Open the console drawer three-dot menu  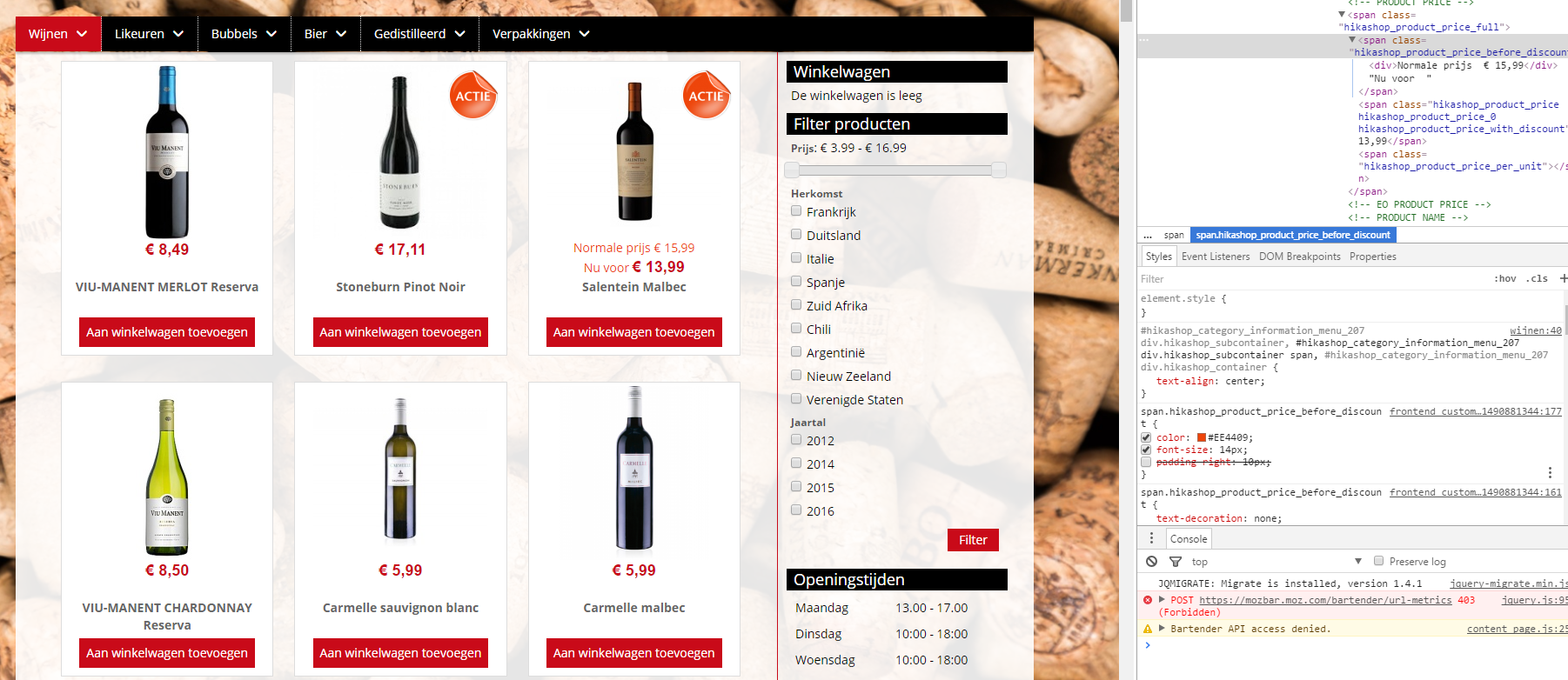click(x=1151, y=538)
